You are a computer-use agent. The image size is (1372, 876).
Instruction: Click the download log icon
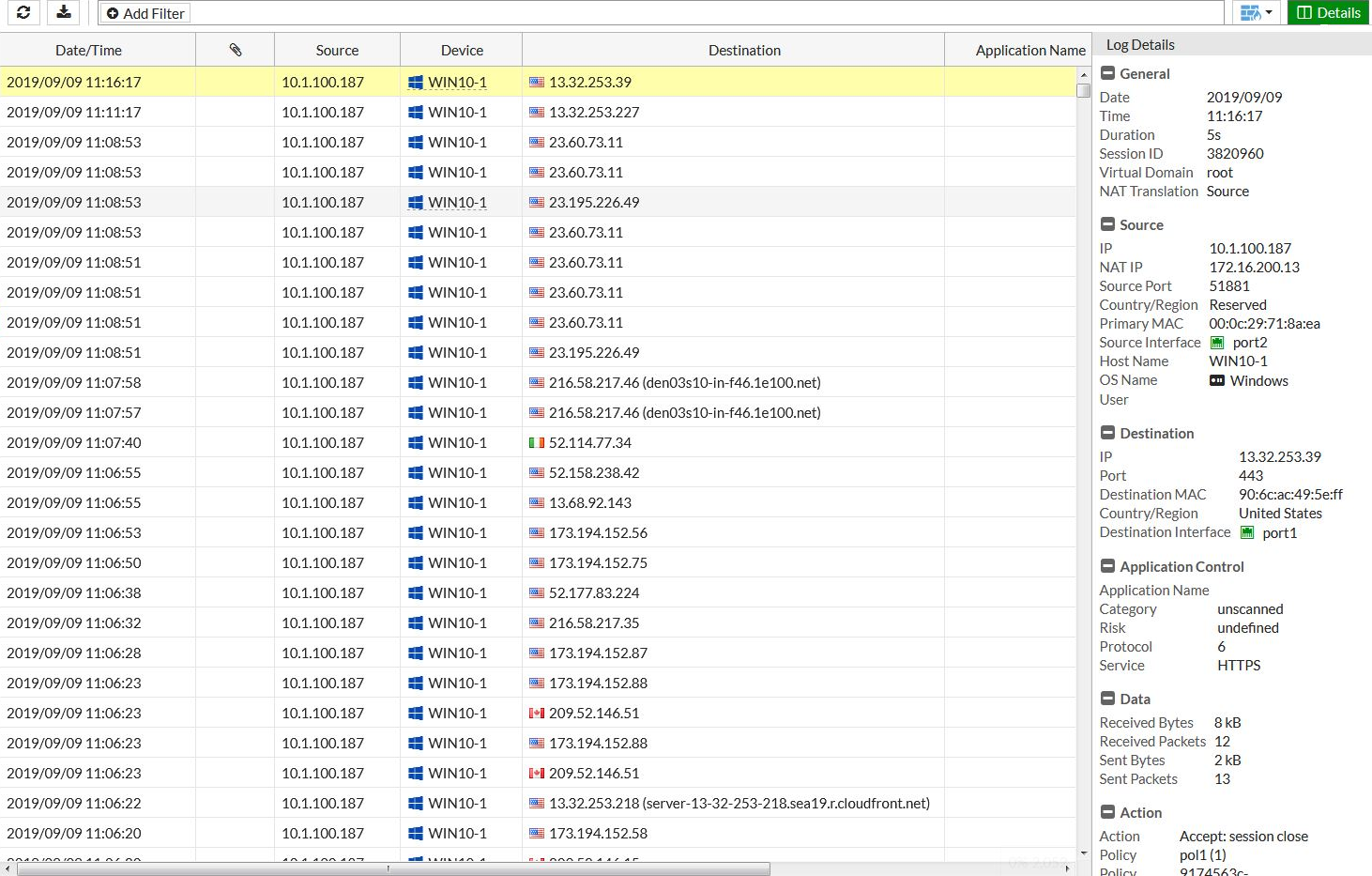(63, 12)
